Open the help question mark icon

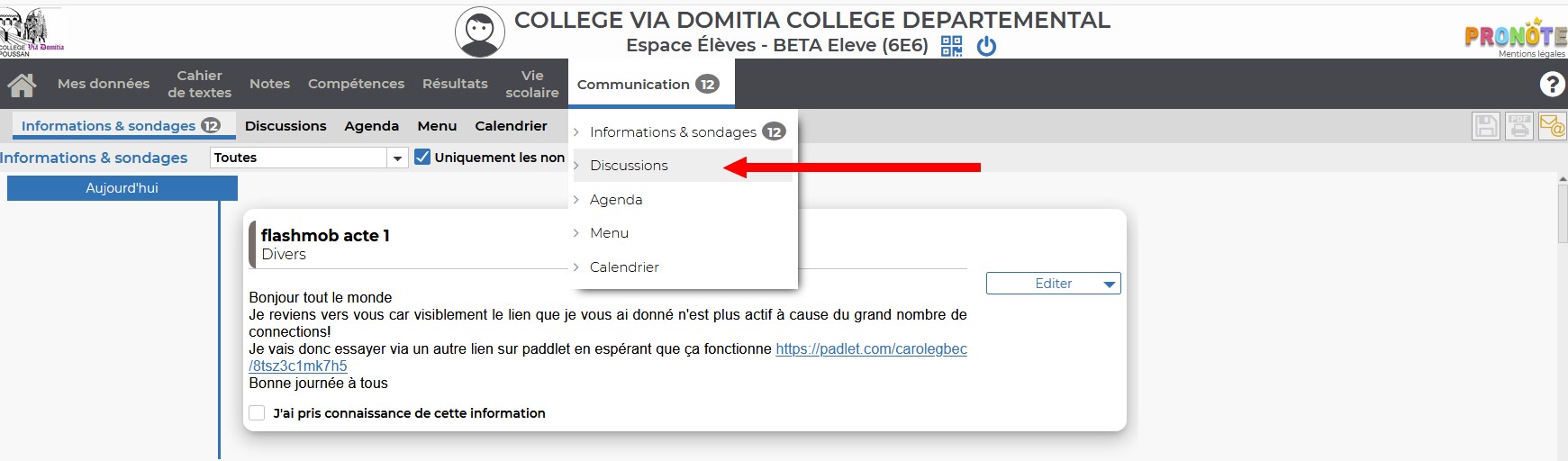coord(1552,84)
